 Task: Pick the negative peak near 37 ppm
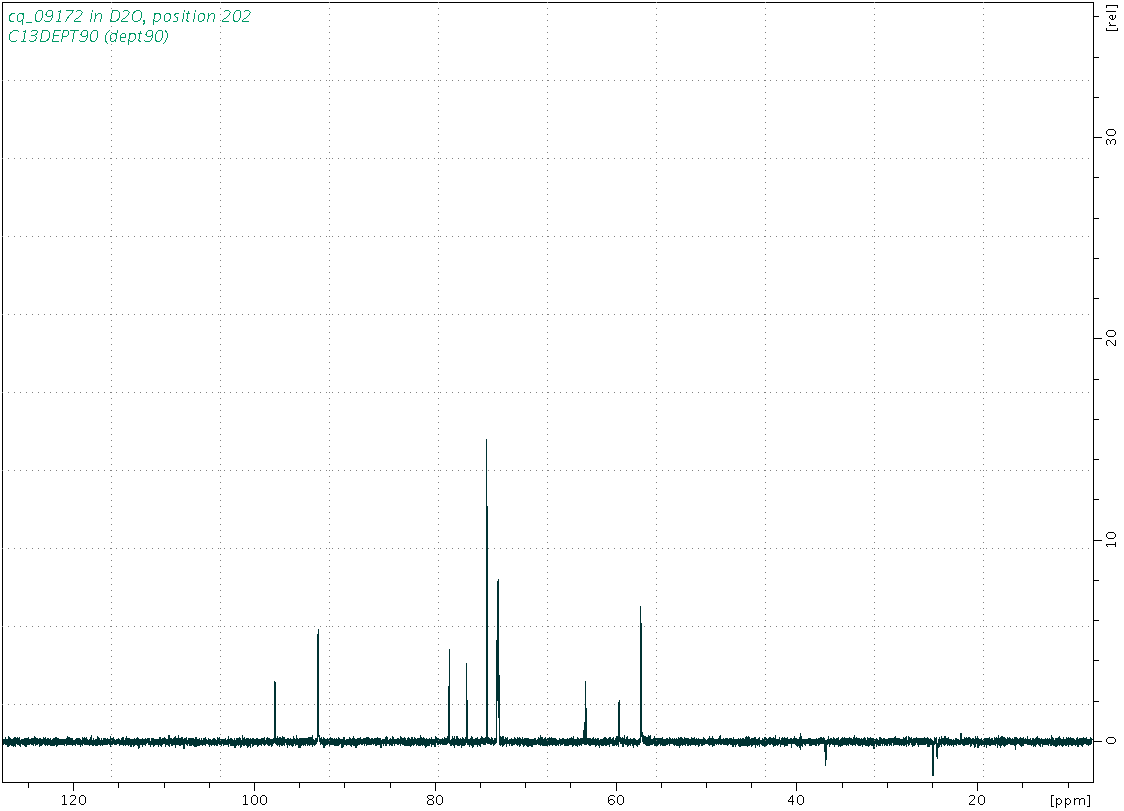[825, 754]
